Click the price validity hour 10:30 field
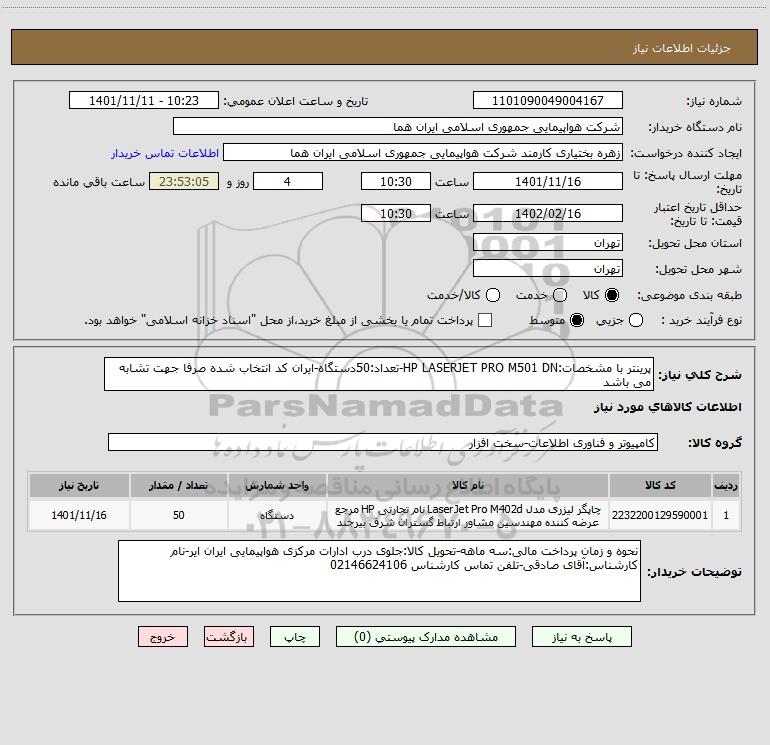 click(396, 213)
